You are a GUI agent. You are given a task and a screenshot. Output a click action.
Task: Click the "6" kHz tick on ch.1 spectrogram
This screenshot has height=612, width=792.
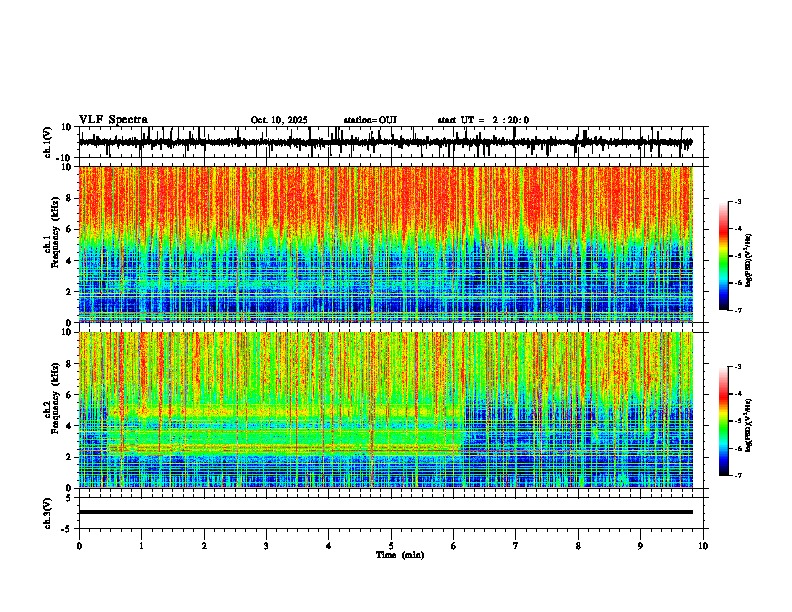tap(70, 230)
